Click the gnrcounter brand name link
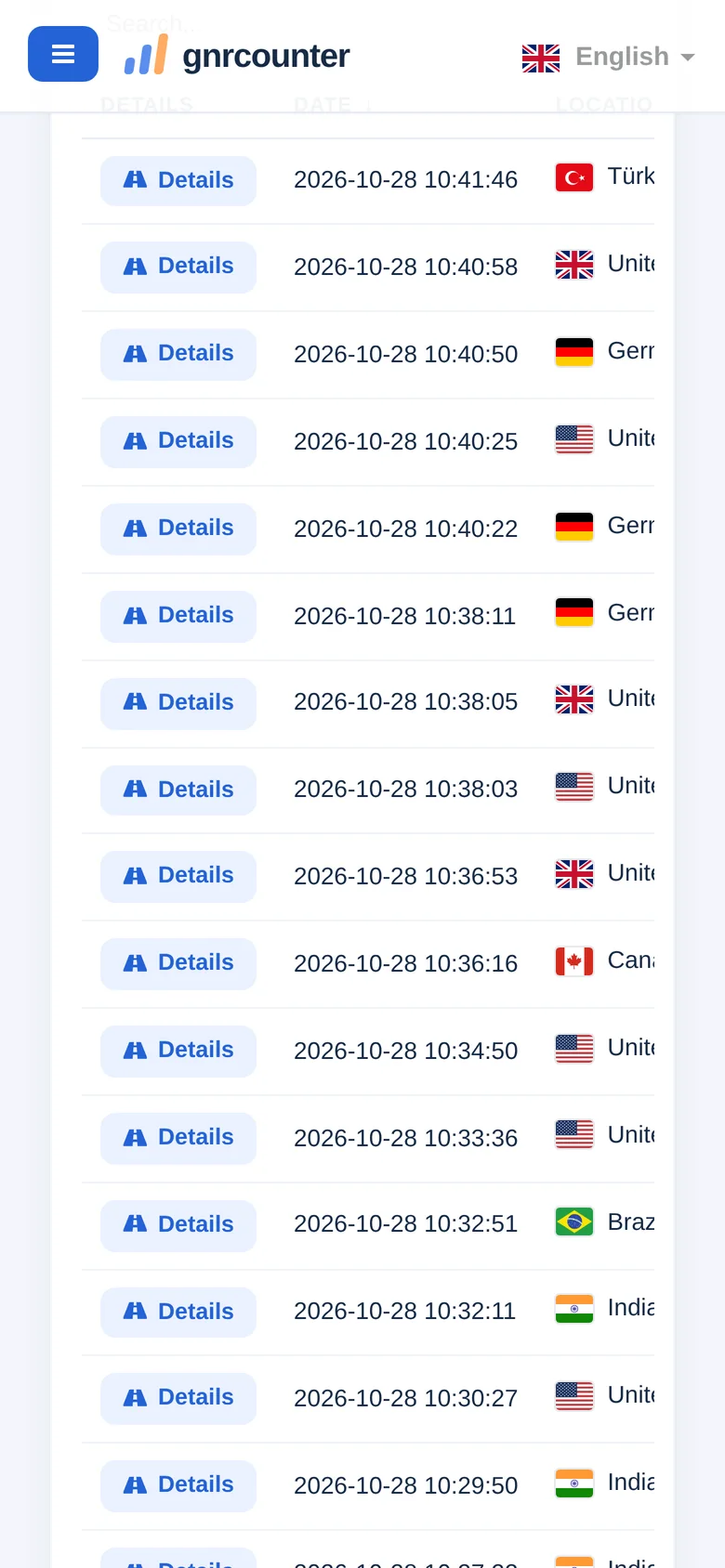The image size is (725, 1568). point(266,57)
